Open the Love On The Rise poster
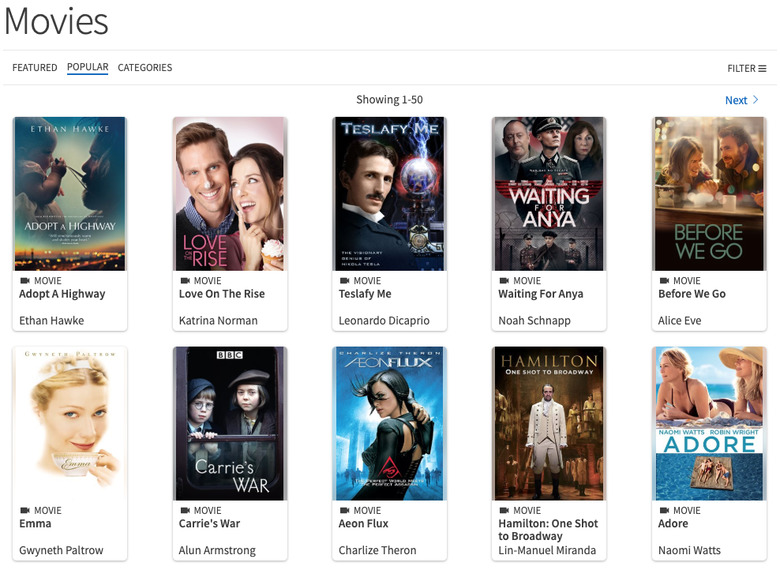 click(x=230, y=194)
